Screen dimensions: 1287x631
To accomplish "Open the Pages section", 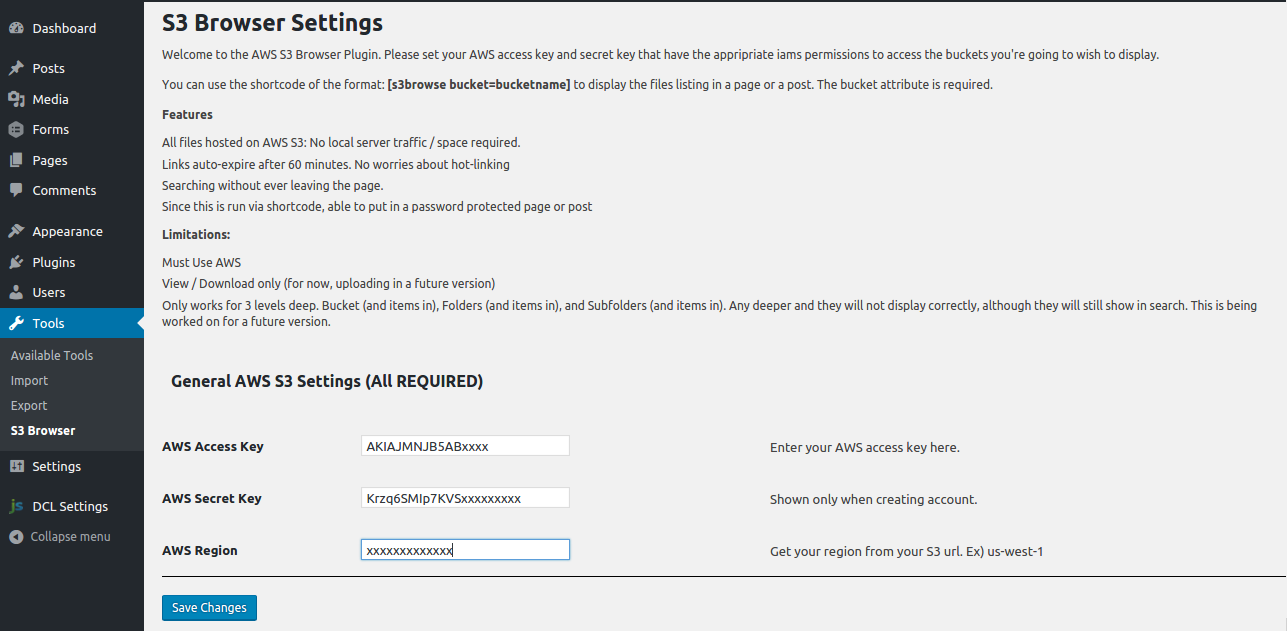I will [72, 160].
